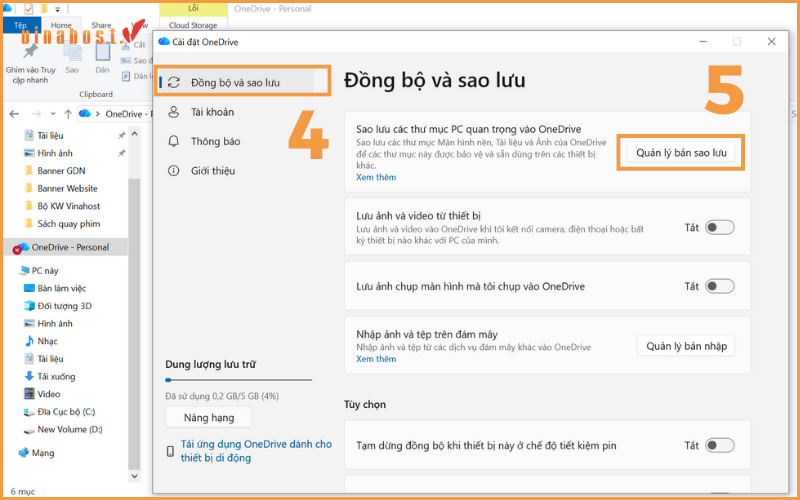Click the person icon beside Tài khoản
Image resolution: width=800 pixels, height=500 pixels.
coord(173,112)
